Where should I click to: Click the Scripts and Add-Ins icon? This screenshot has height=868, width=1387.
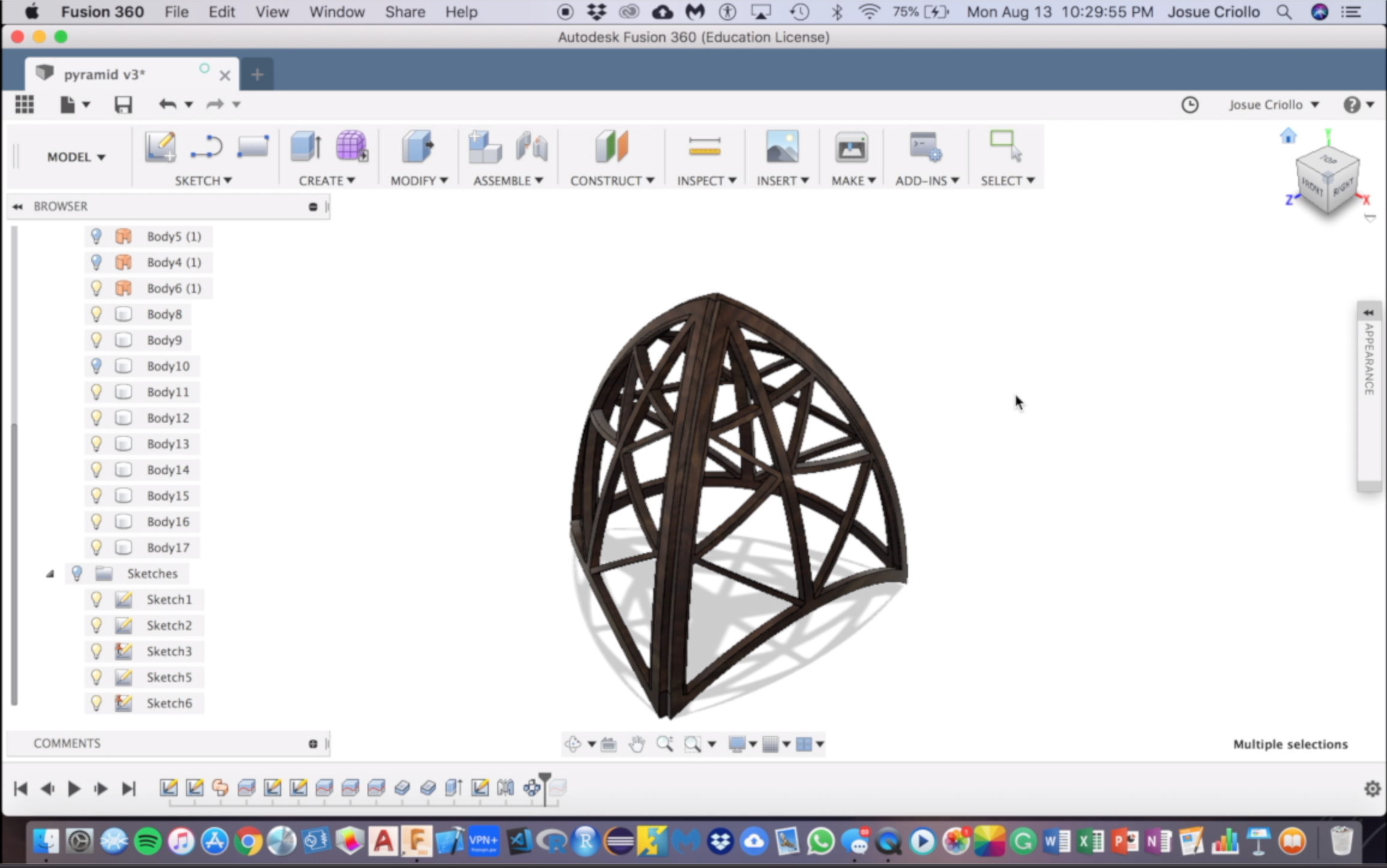coord(925,147)
